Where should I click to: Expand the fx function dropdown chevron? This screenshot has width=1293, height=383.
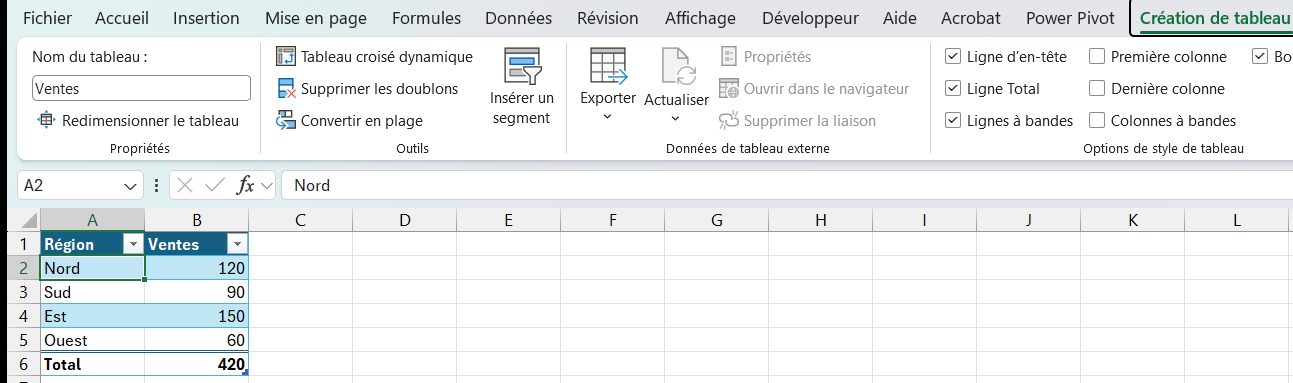(x=267, y=186)
